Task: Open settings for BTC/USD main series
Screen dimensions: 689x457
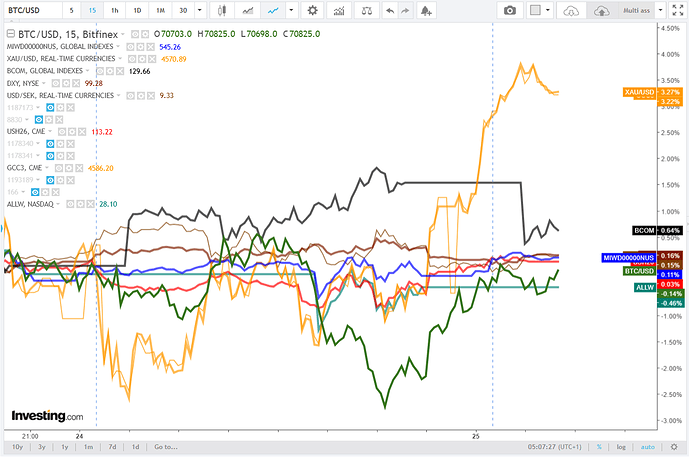Action: (x=145, y=34)
